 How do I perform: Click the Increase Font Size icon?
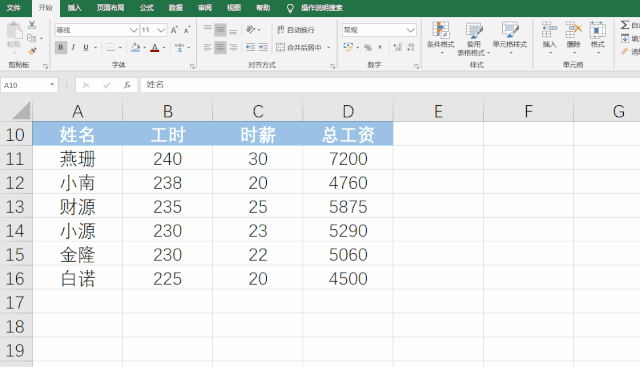(x=174, y=30)
